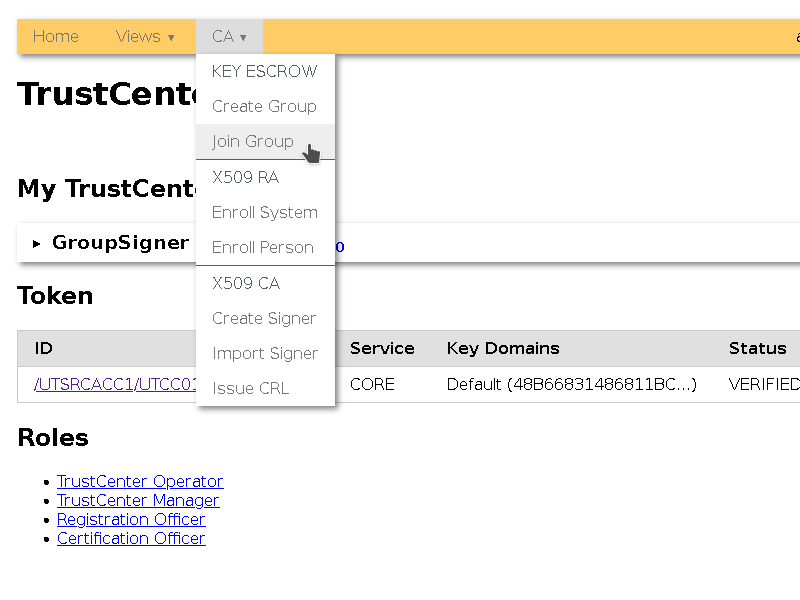Expand the GroupSigner disclosure triangle
Image resolution: width=800 pixels, height=600 pixels.
pos(37,243)
